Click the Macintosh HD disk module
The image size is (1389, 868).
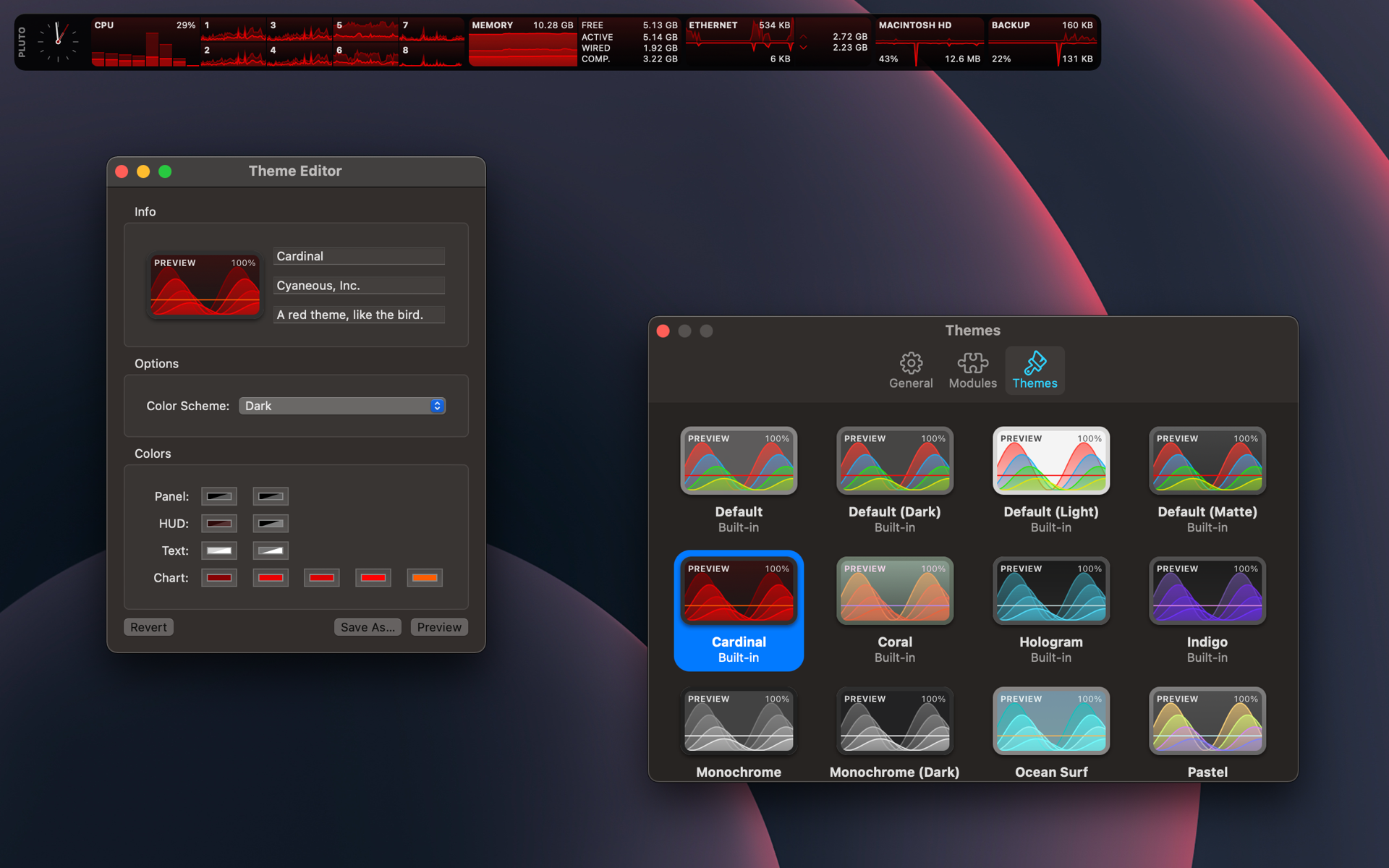(930, 43)
